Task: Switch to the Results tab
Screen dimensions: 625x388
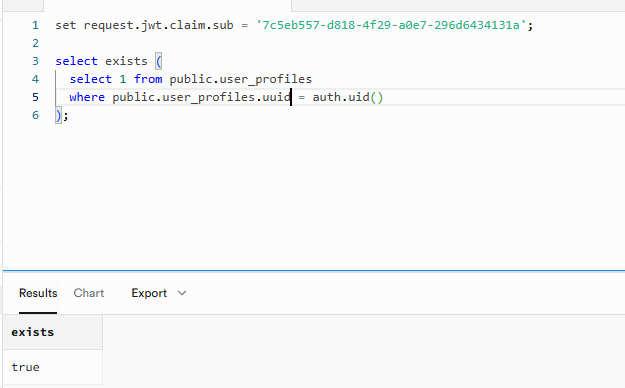Action: point(38,293)
